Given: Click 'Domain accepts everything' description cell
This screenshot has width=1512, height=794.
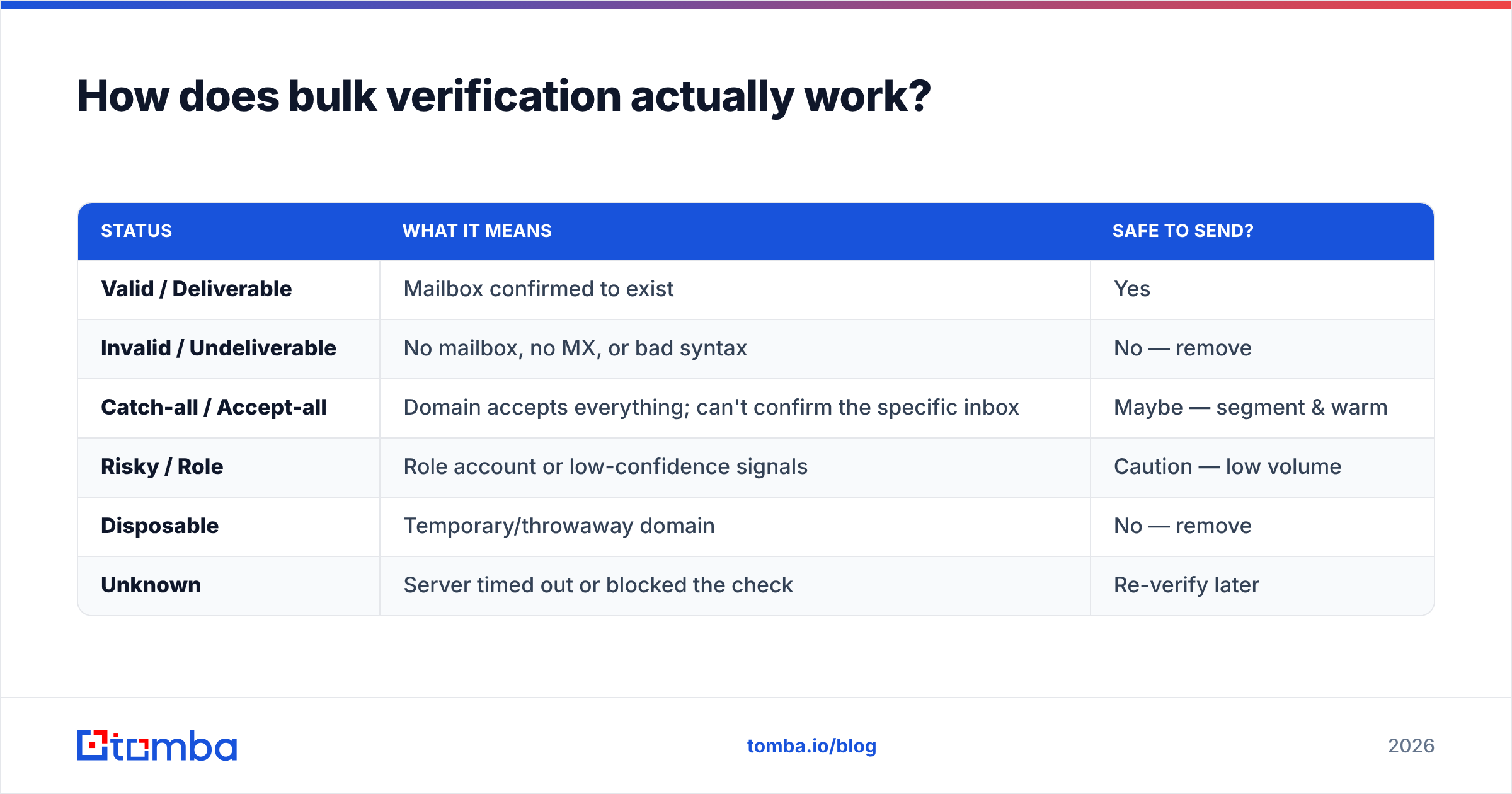Looking at the screenshot, I should 735,408.
